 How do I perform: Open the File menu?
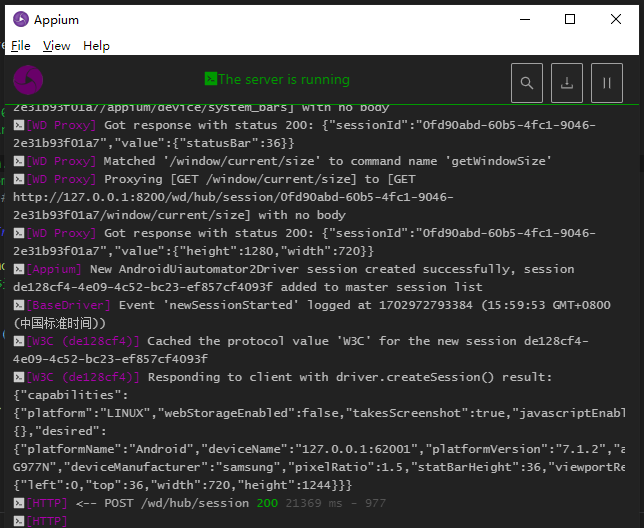21,46
